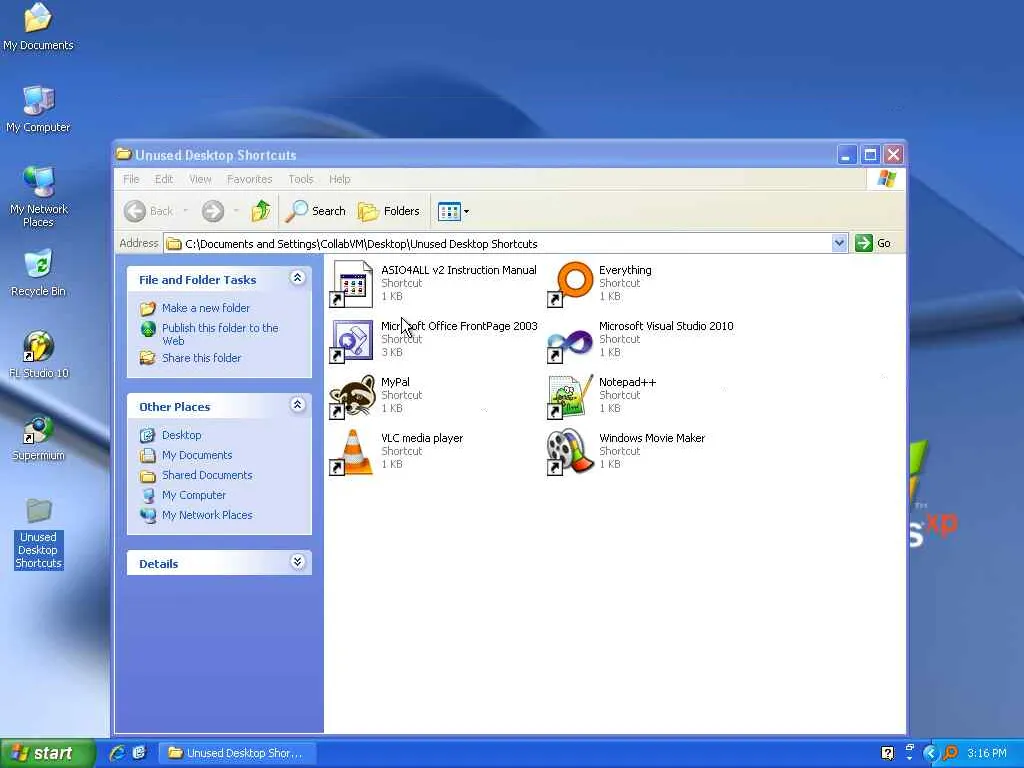Click the taskbar clock showing 3:16 PM

(987, 753)
